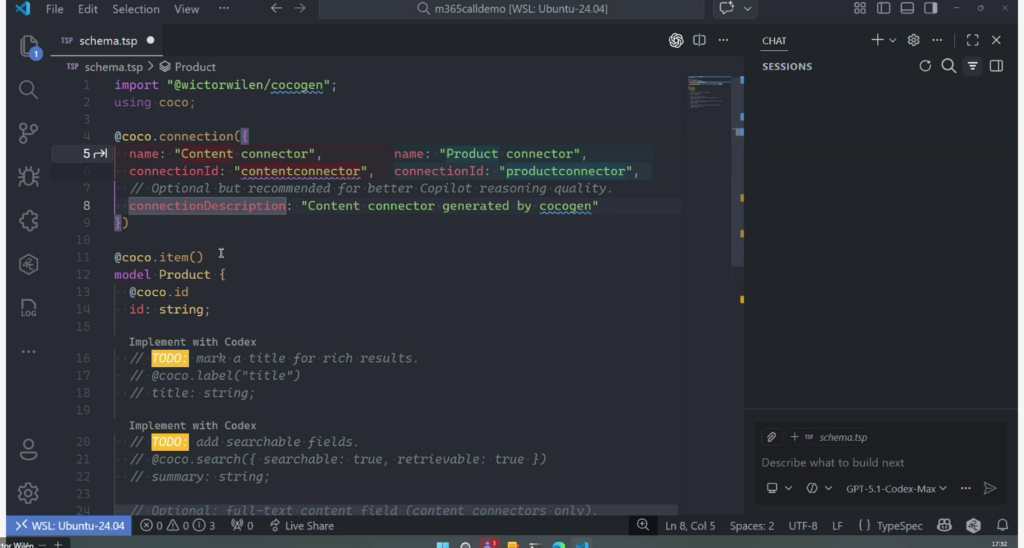This screenshot has width=1024, height=548.
Task: Refresh the chat Sessions list
Action: pos(925,66)
